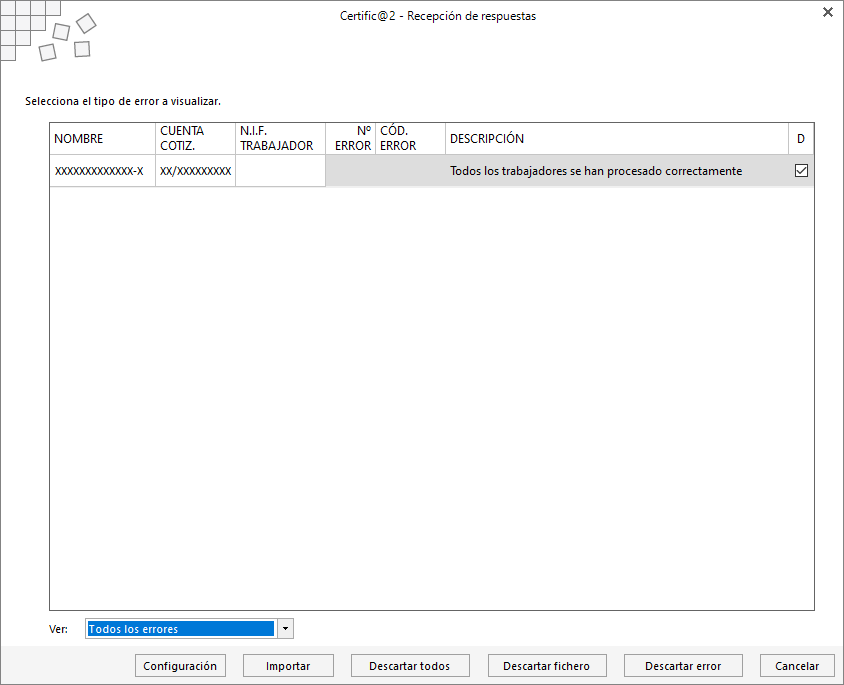844x685 pixels.
Task: Close the Recepción de respuestas window
Action: 828,12
